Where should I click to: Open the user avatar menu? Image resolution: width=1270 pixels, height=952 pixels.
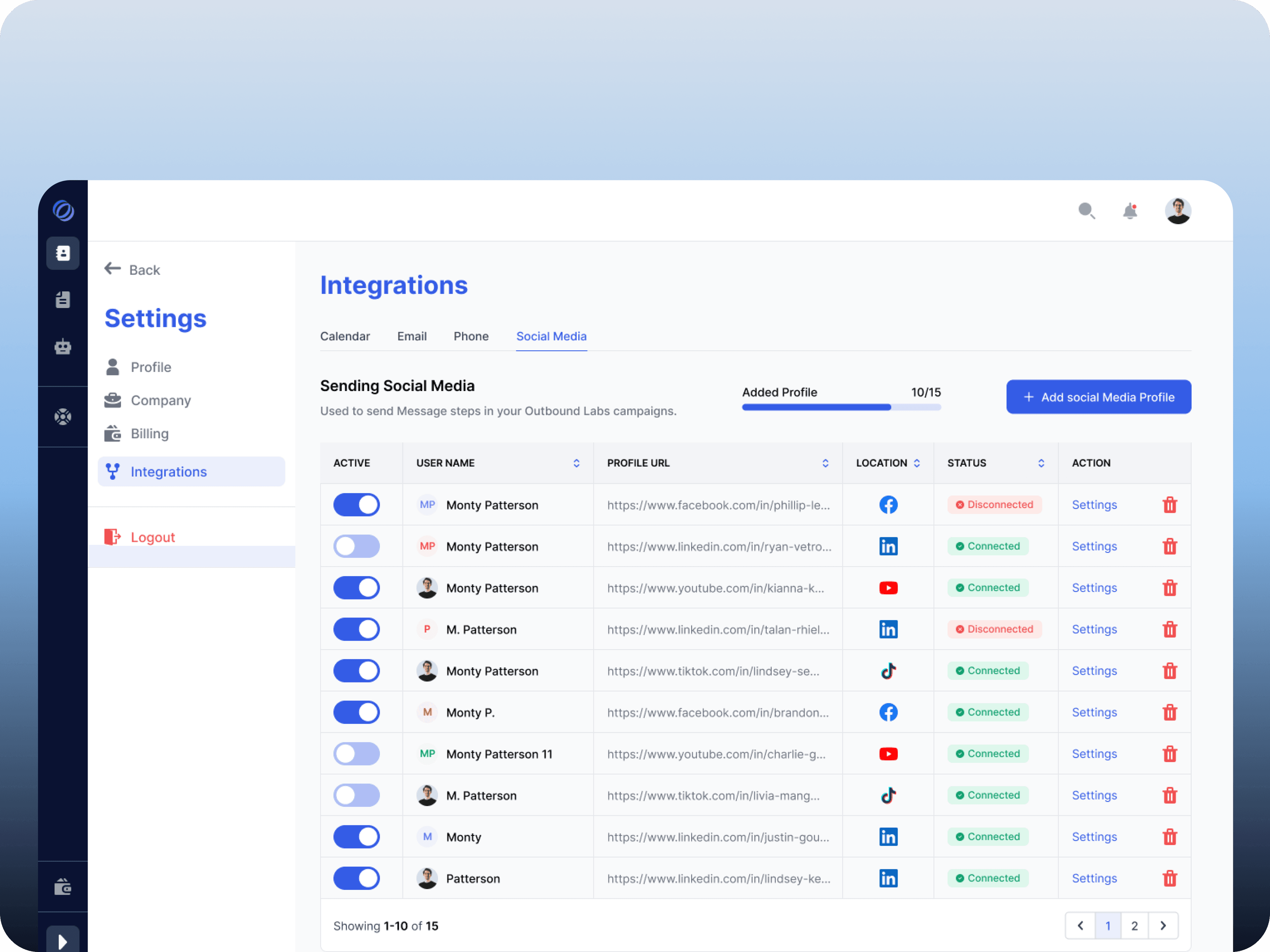coord(1178,211)
